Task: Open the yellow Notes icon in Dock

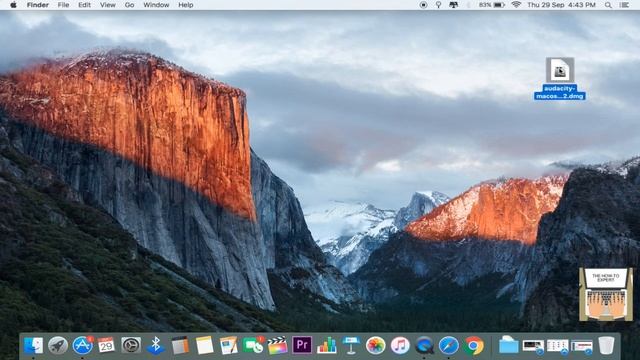Action: click(x=204, y=345)
